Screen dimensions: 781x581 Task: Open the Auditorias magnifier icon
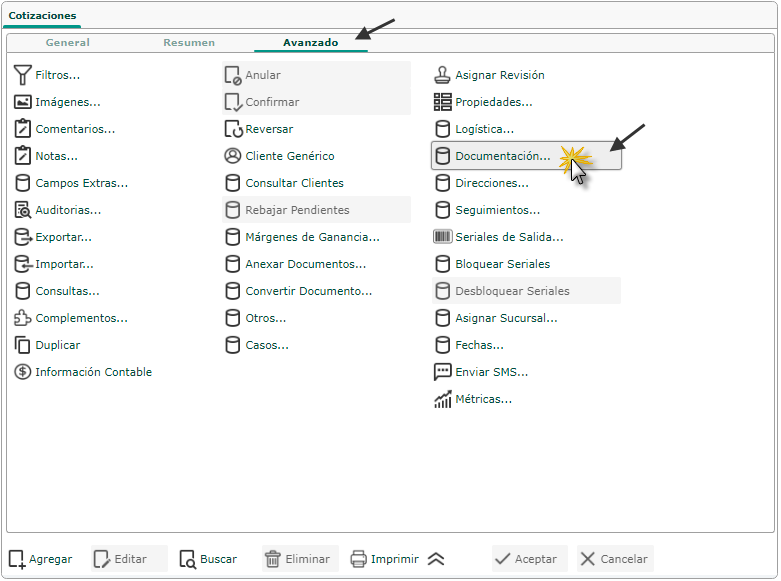(22, 210)
